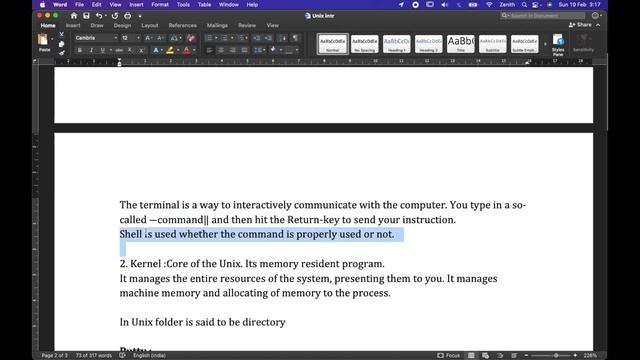This screenshot has height=360, width=640.
Task: Apply the Heading 1 style
Action: pos(397,44)
